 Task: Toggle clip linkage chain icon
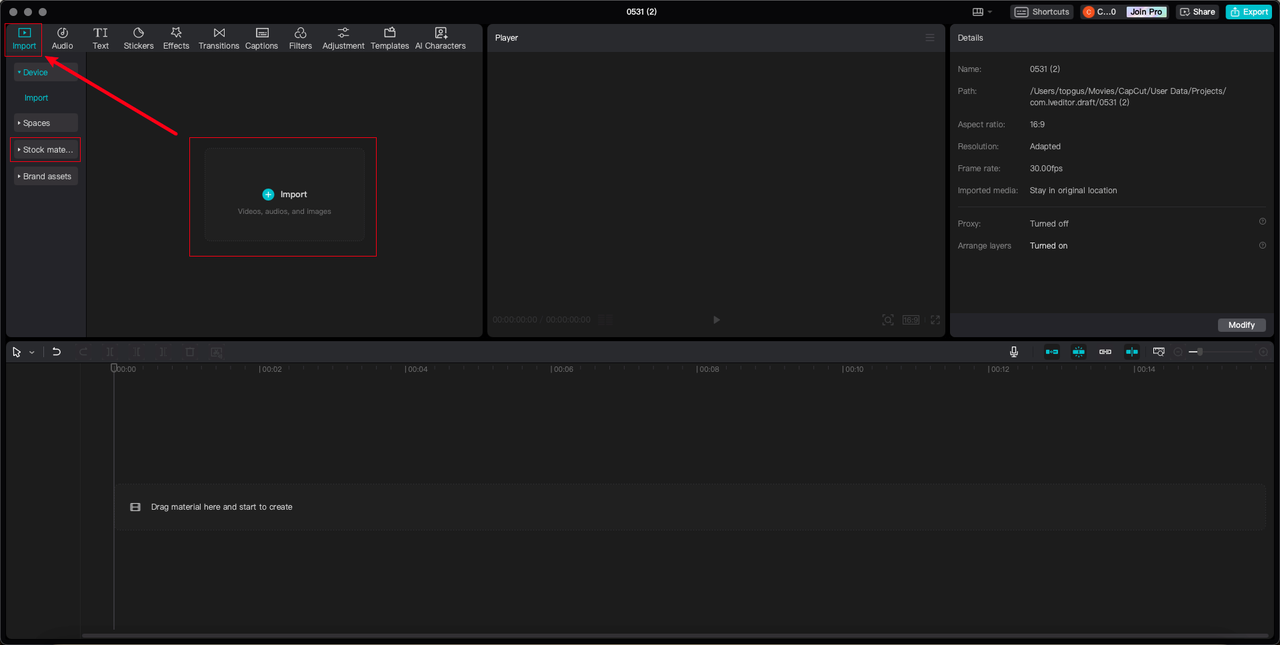(1105, 352)
